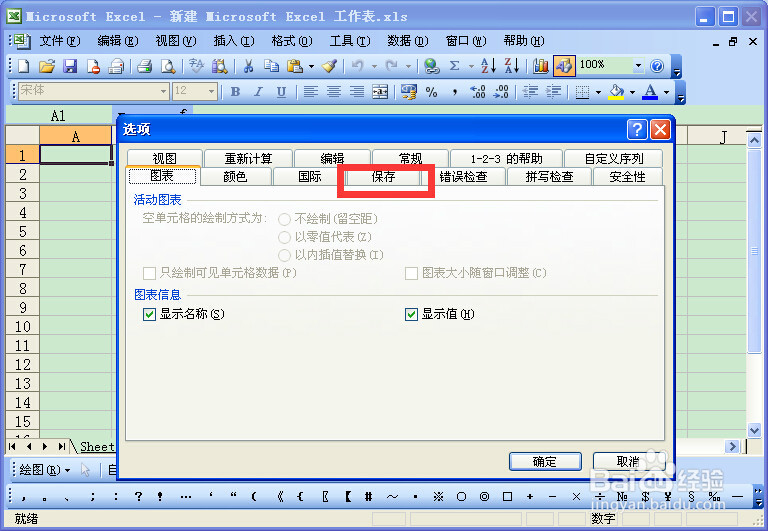Copy selection using the Copy icon
The height and width of the screenshot is (531, 768).
pos(271,66)
